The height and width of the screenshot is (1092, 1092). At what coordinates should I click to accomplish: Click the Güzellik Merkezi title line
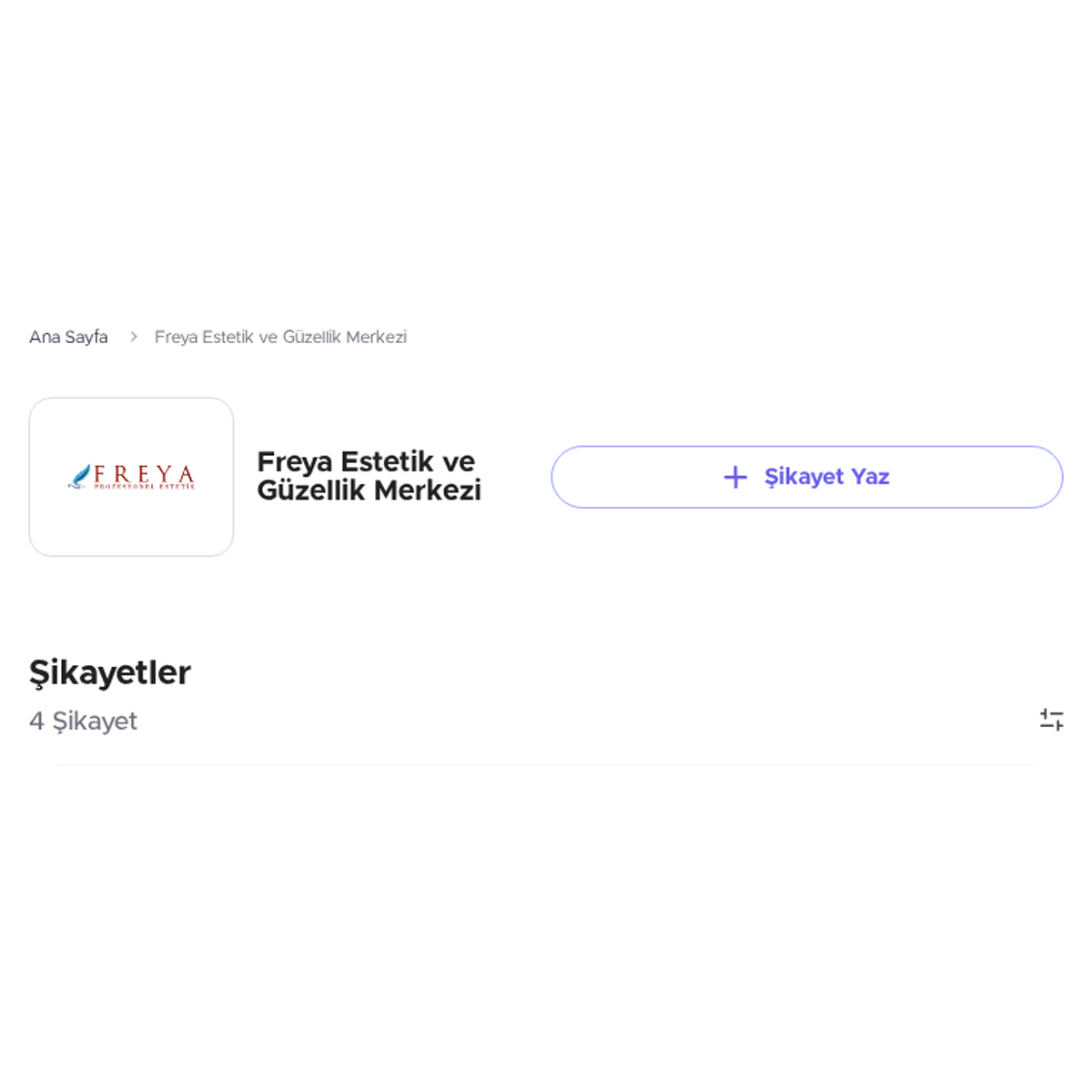369,490
